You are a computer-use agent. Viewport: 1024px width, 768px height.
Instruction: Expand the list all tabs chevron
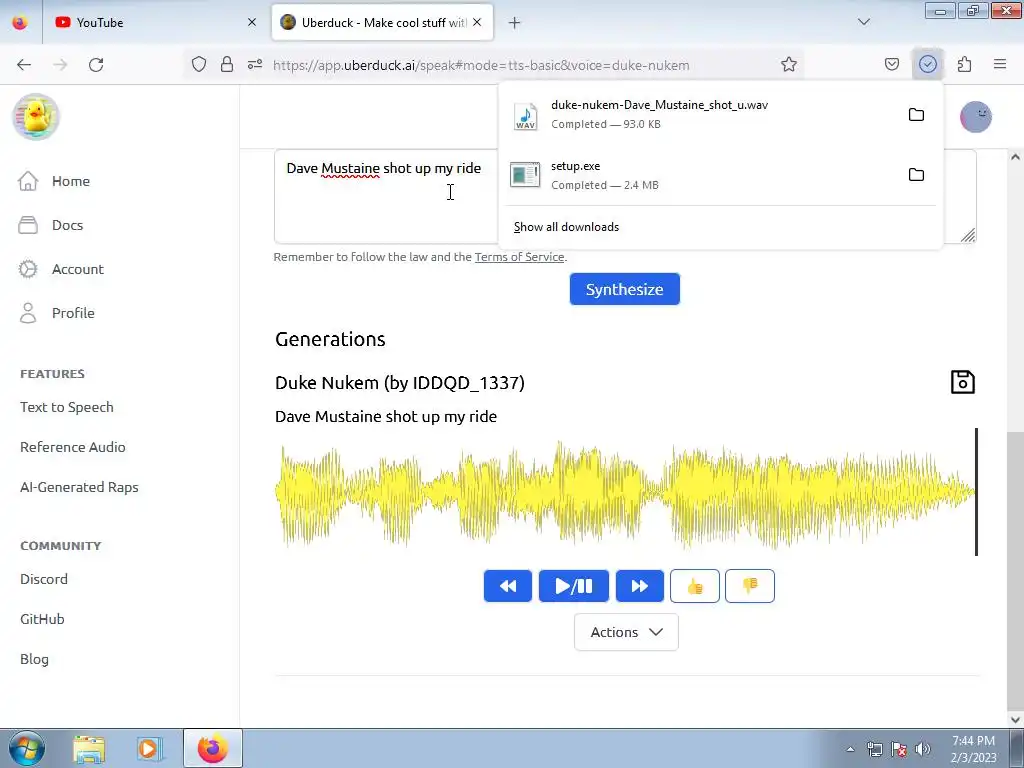(x=863, y=22)
